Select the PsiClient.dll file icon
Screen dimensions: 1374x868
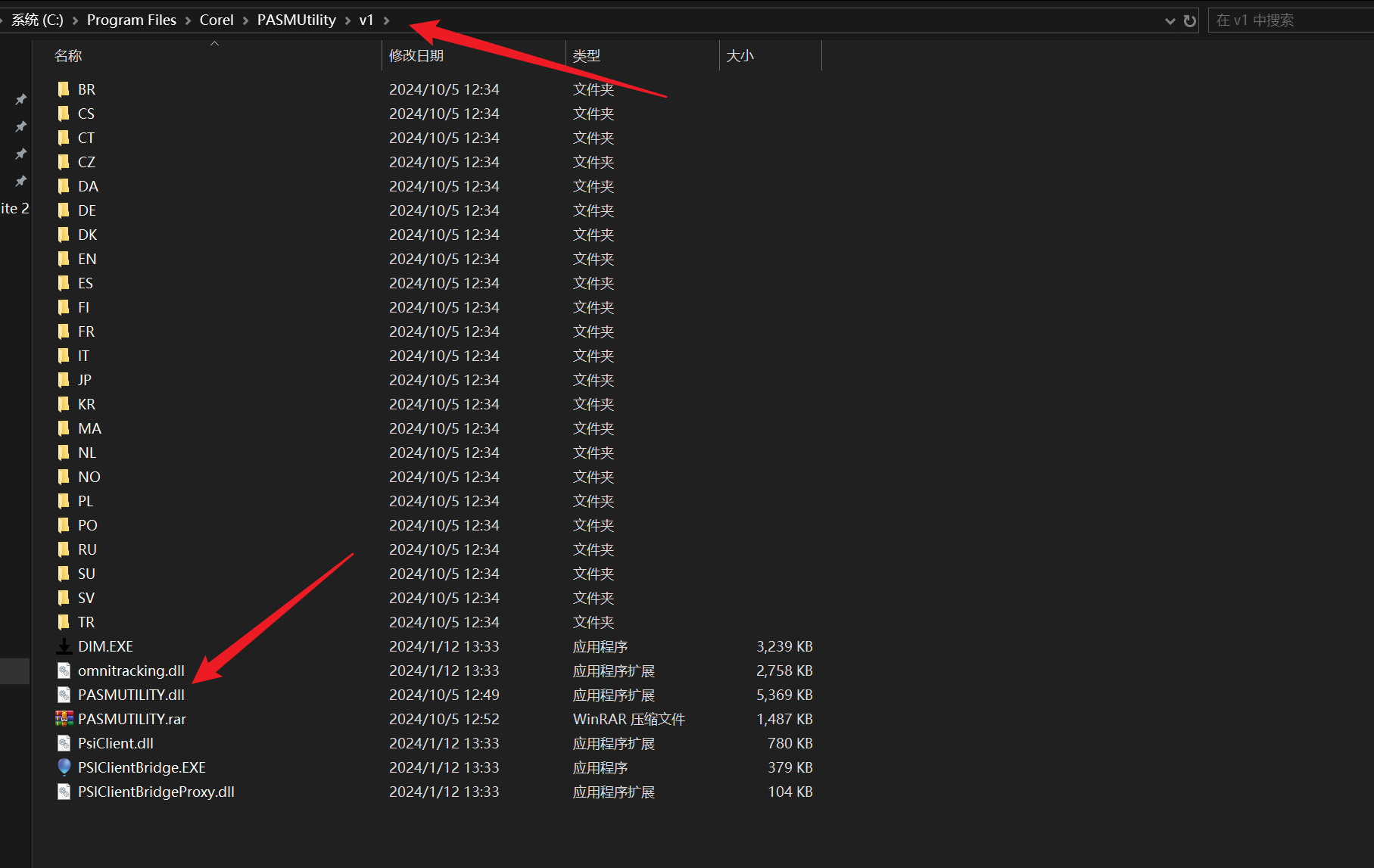click(x=64, y=743)
